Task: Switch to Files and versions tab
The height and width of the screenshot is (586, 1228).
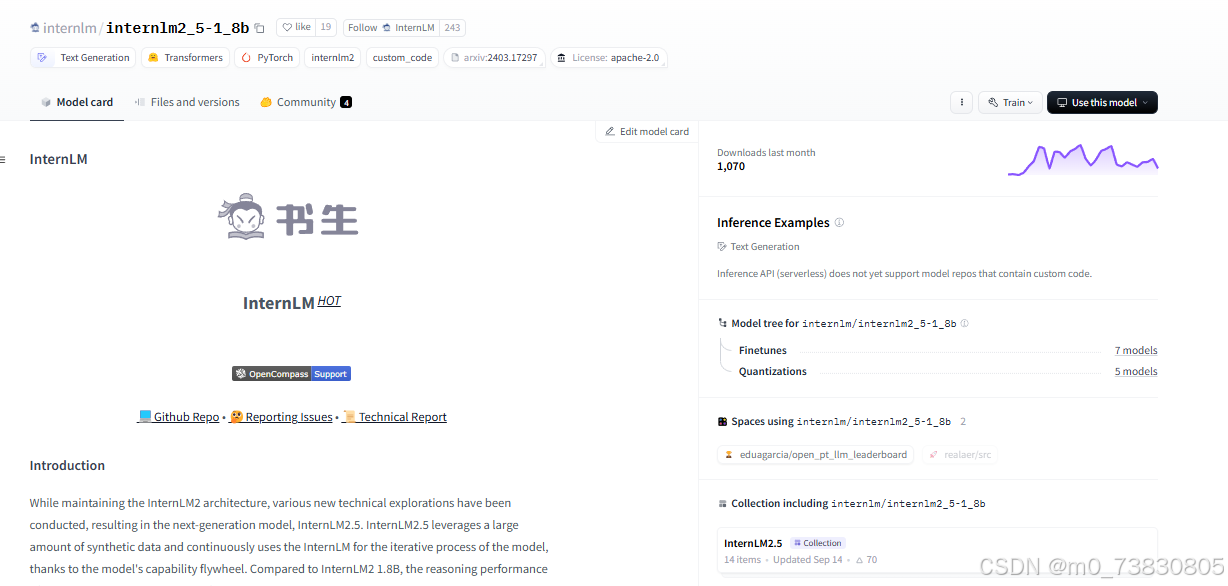Action: 187,102
